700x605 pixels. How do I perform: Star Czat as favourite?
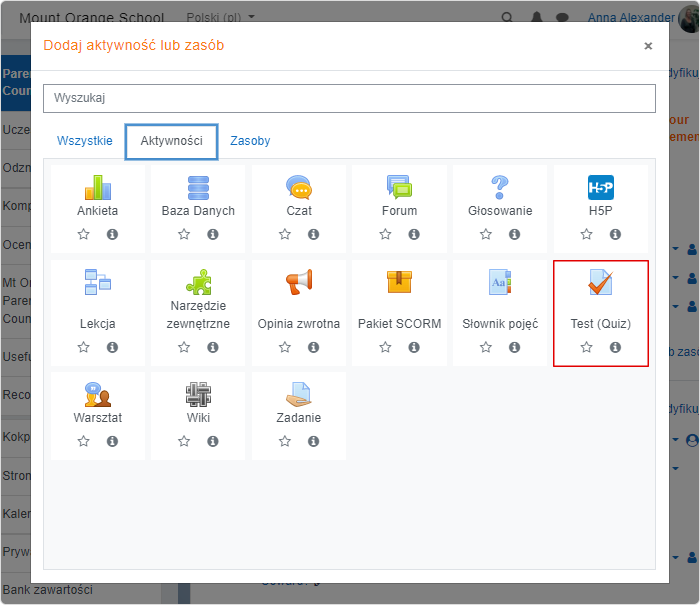tap(285, 234)
